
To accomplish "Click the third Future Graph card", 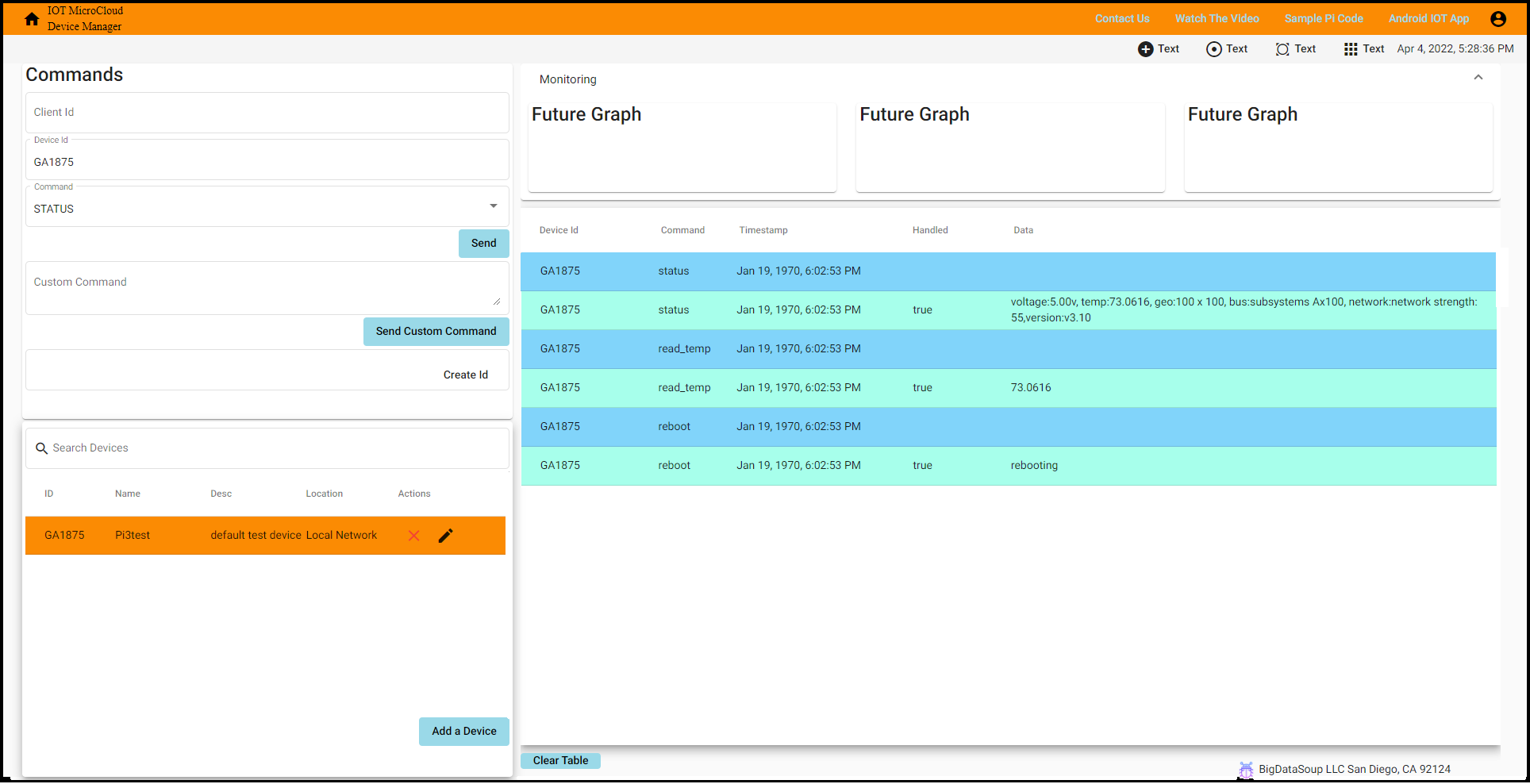I will point(1339,147).
